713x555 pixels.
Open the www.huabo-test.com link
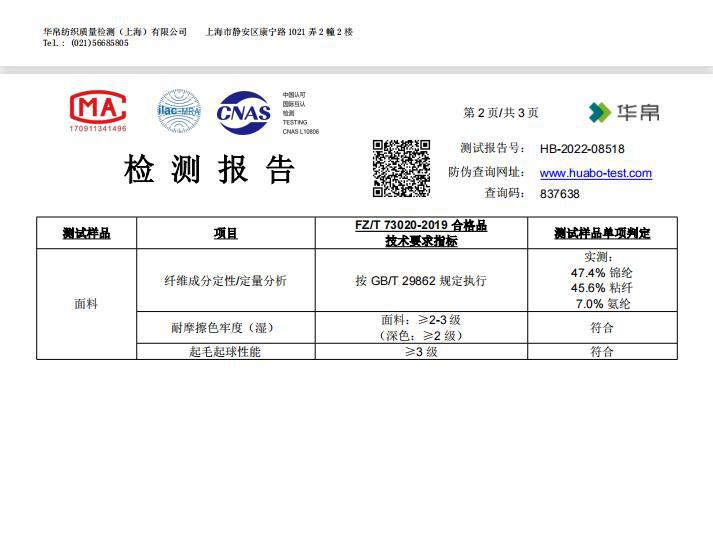595,173
